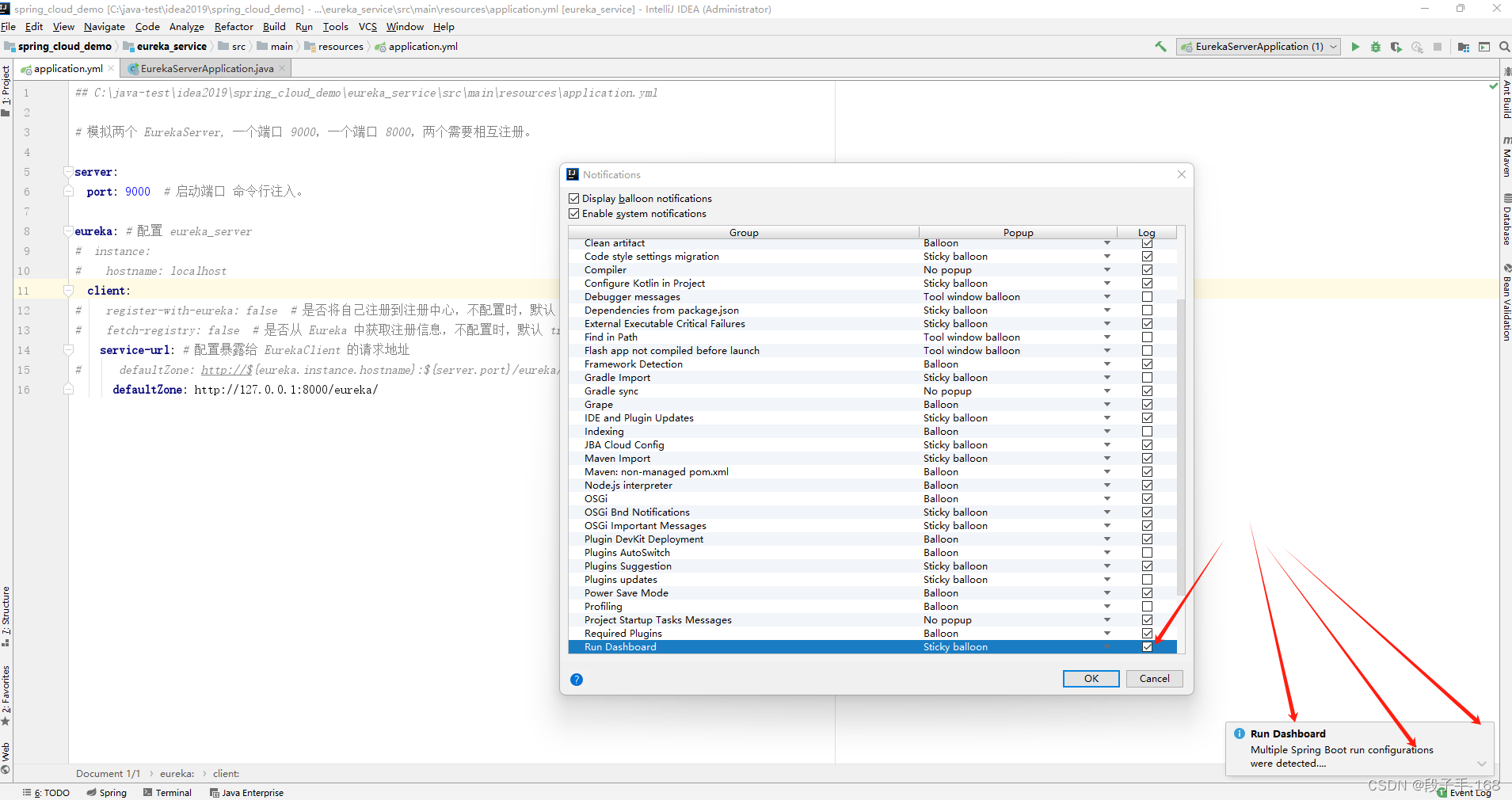Image resolution: width=1512 pixels, height=800 pixels.
Task: Close the Notifications dialog with X
Action: (x=1181, y=174)
